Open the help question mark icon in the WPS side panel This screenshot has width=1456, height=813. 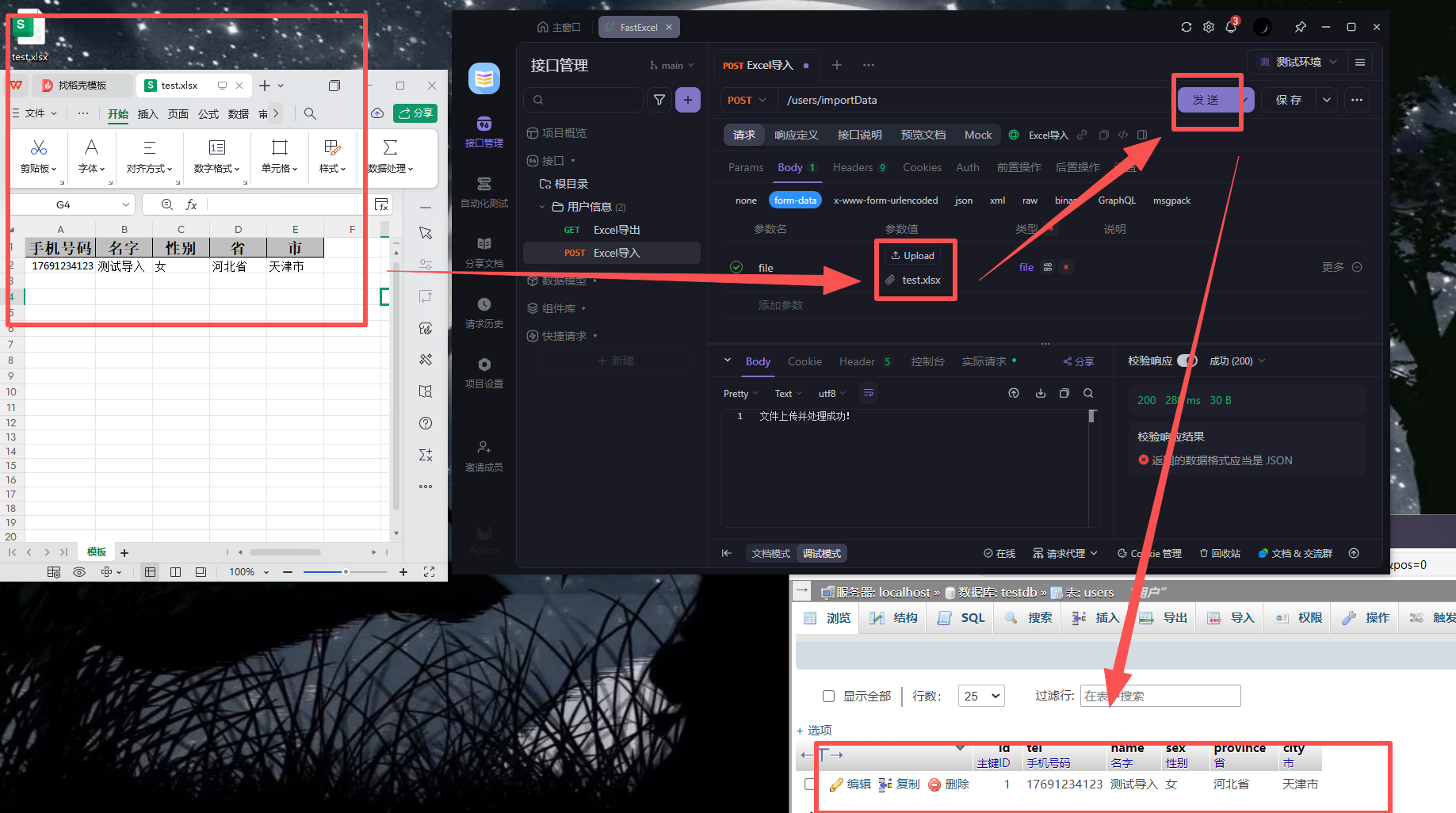click(x=426, y=423)
